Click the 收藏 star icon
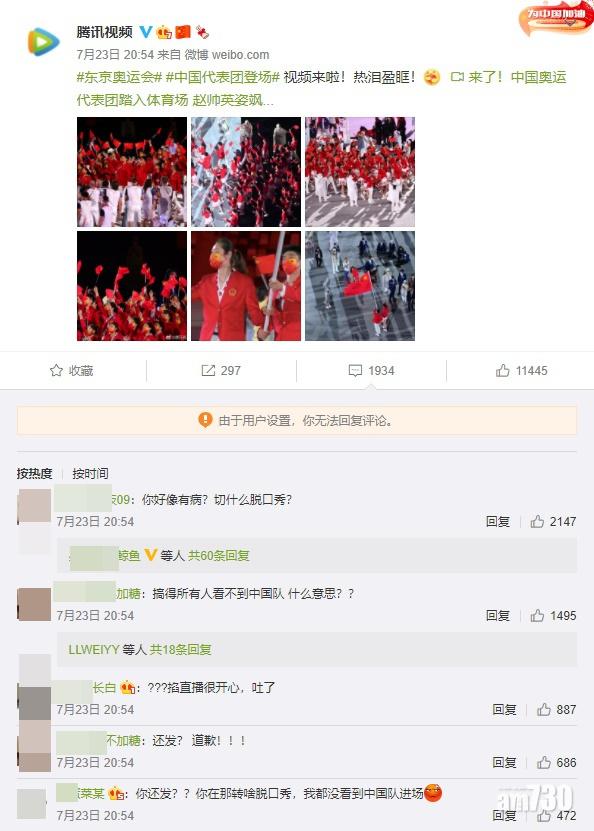This screenshot has height=831, width=594. 56,370
